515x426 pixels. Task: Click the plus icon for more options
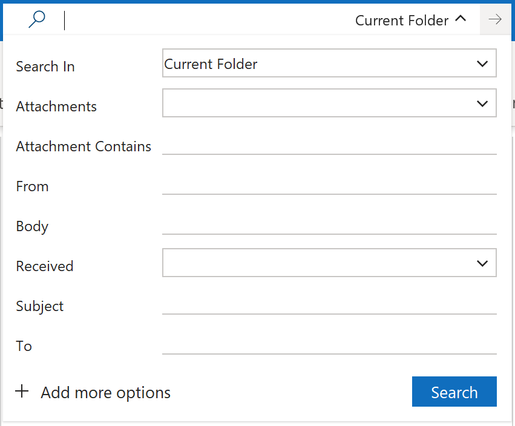pos(22,391)
